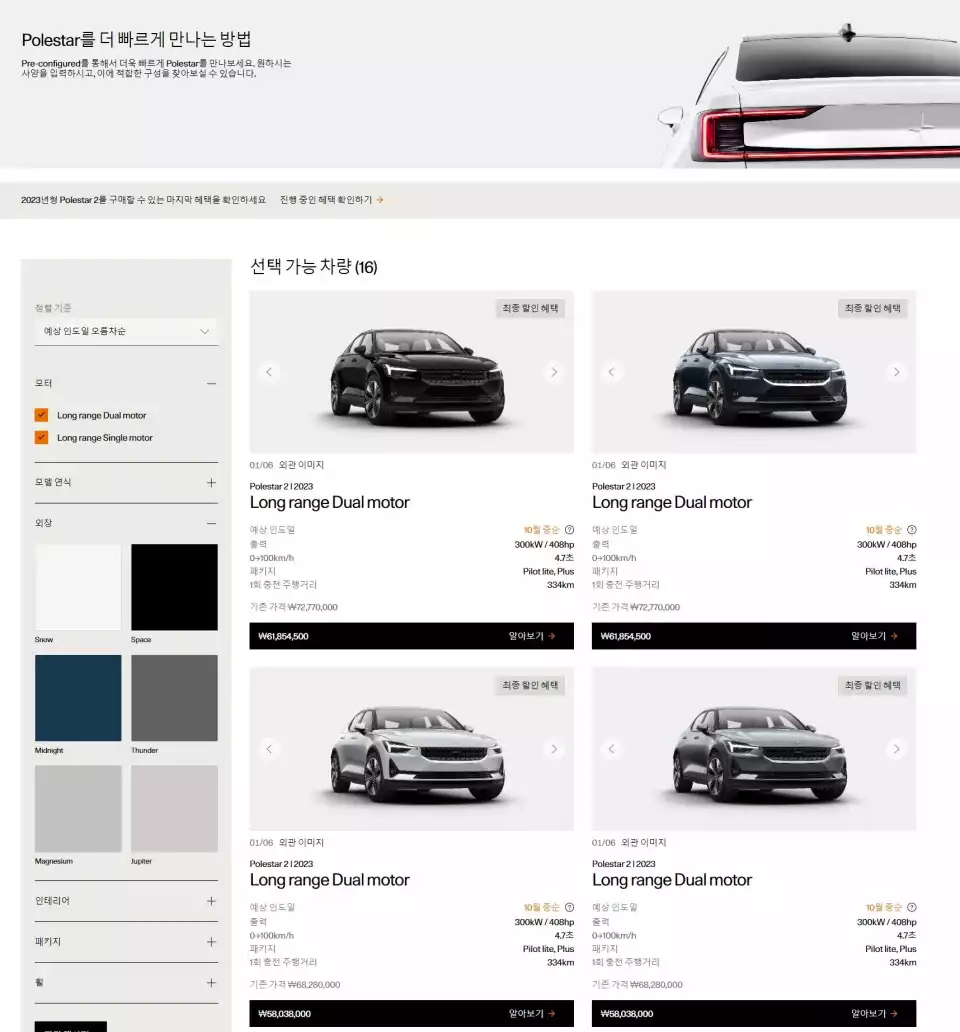Click the filter reset button below 휠
The width and height of the screenshot is (960, 1032).
click(x=70, y=1027)
